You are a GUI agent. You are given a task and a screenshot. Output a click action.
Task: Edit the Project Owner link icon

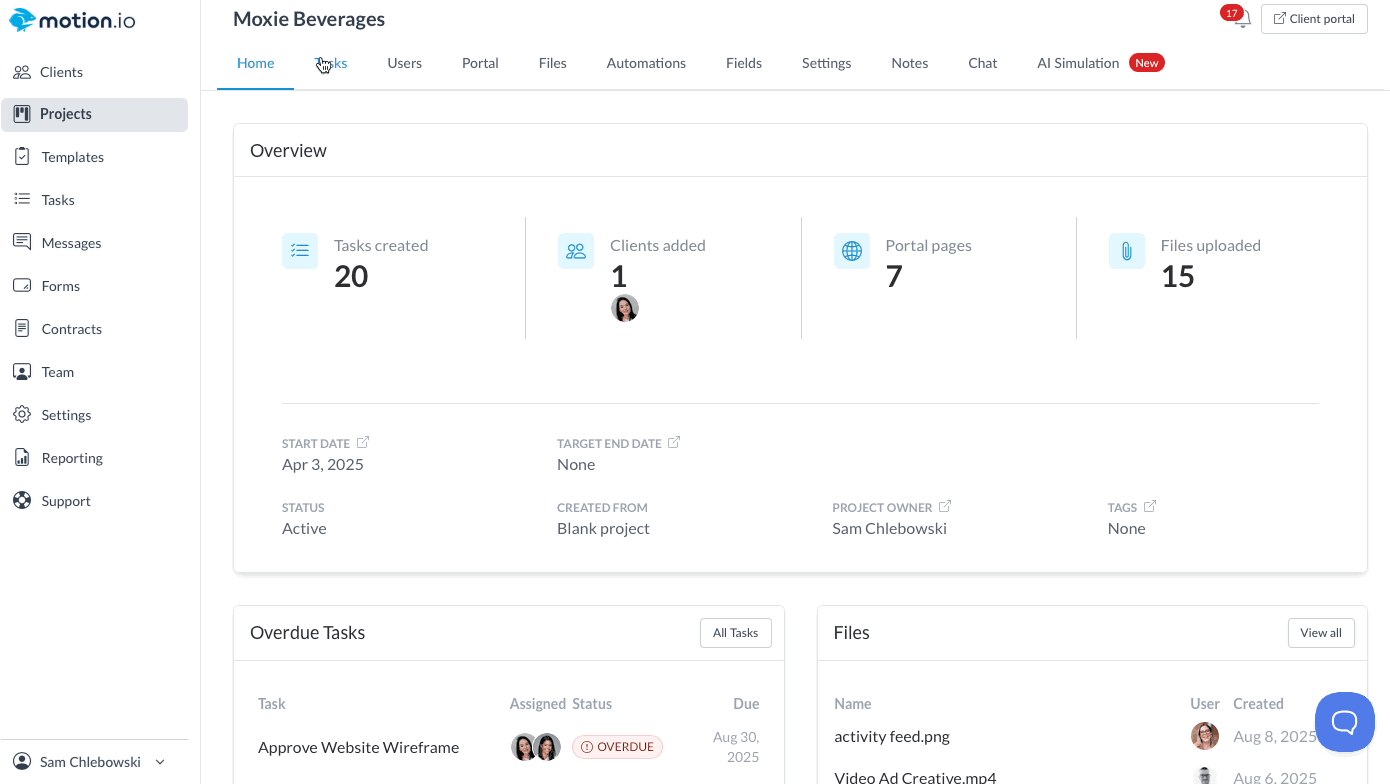(x=945, y=506)
